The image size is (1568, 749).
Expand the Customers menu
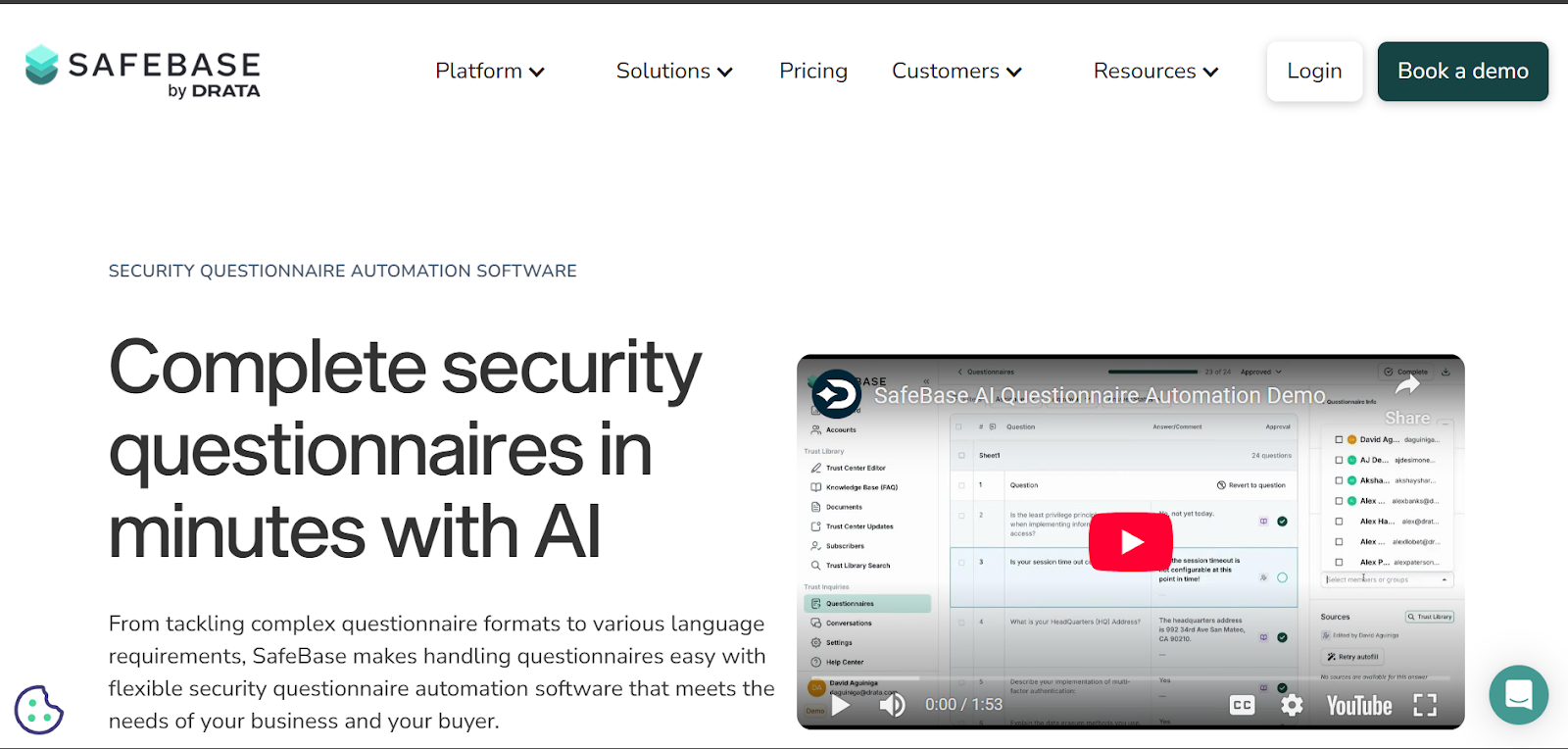tap(956, 71)
